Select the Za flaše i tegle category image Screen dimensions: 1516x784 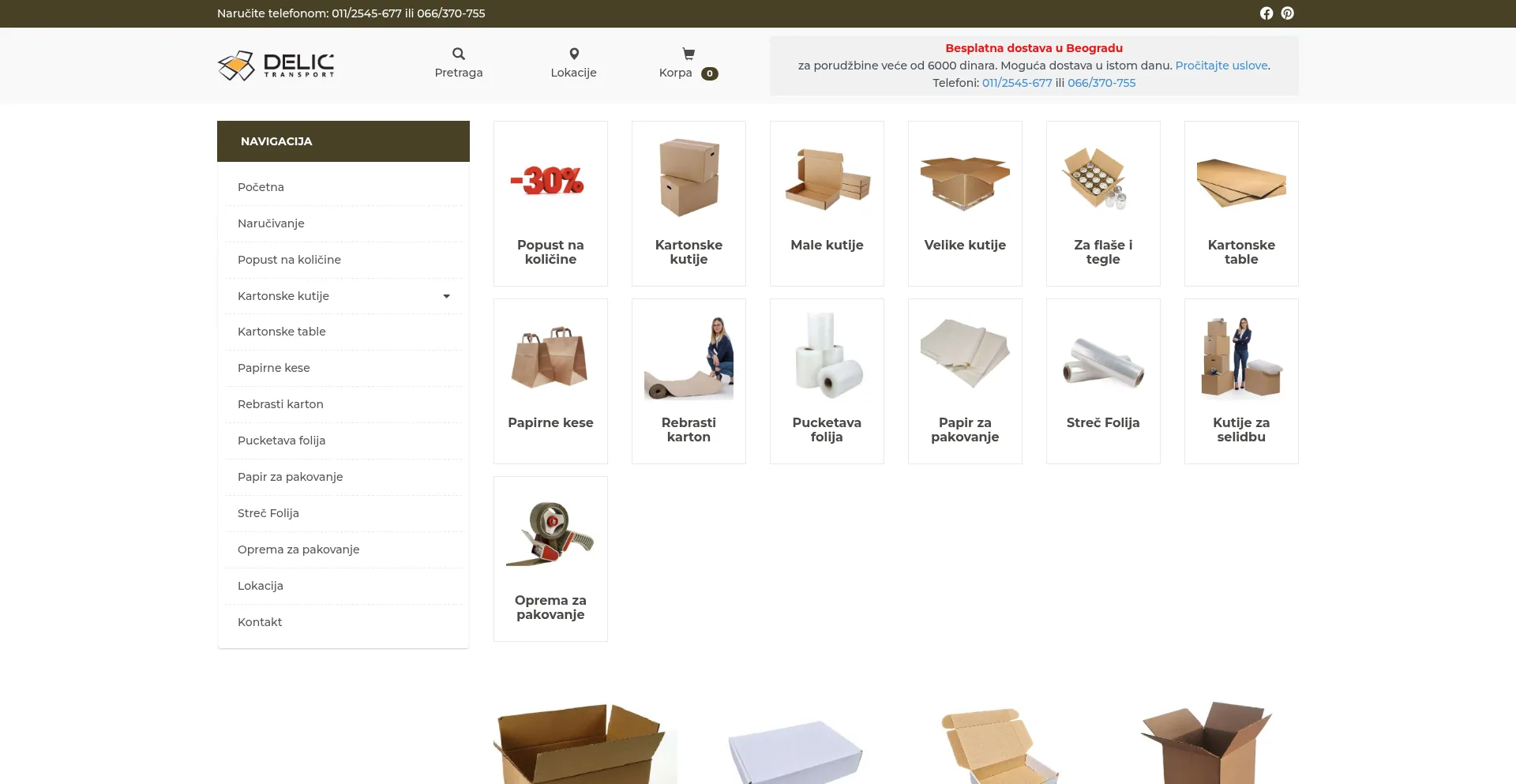click(1103, 178)
